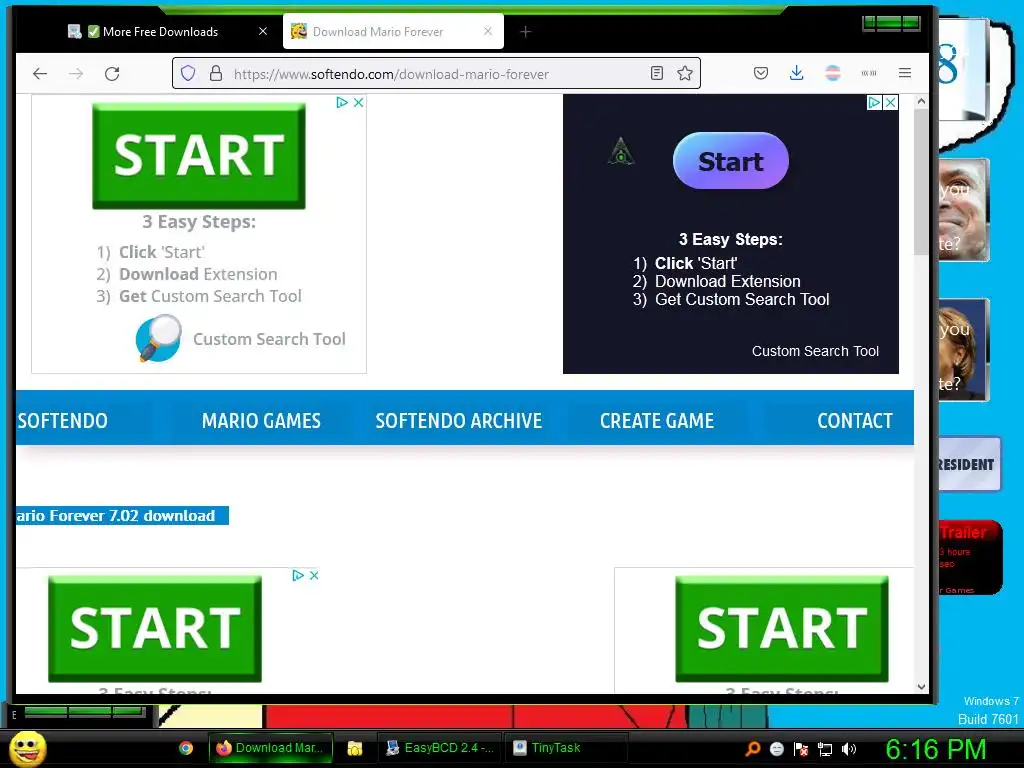Open the SOFTENDO nav item
Image resolution: width=1024 pixels, height=768 pixels.
63,421
